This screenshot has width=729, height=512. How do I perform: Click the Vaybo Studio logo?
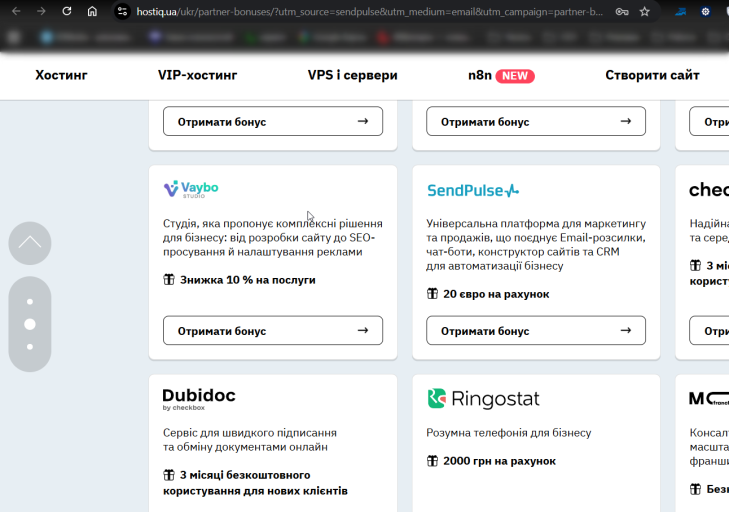[x=191, y=189]
